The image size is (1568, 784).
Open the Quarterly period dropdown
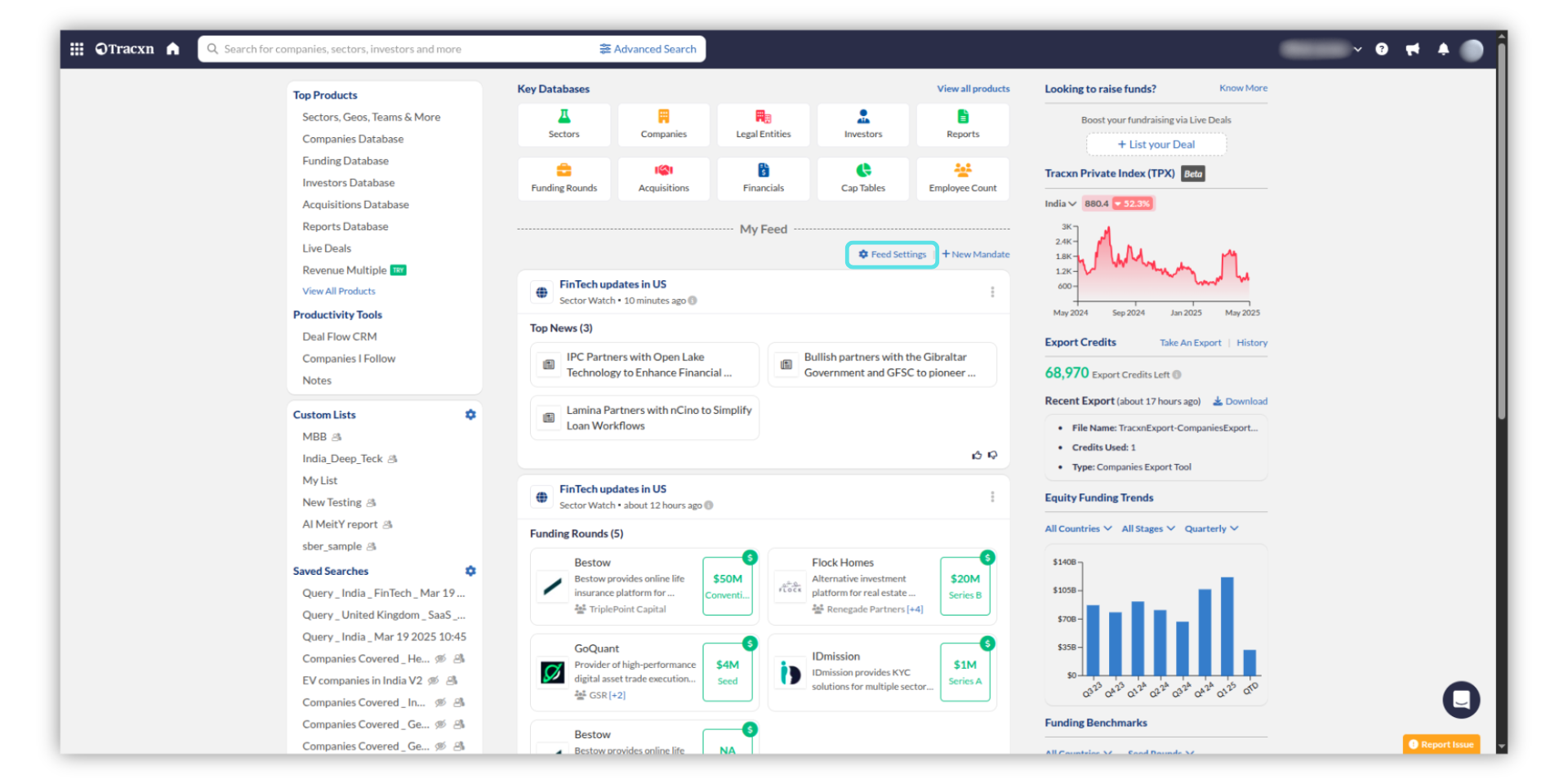[x=1211, y=528]
